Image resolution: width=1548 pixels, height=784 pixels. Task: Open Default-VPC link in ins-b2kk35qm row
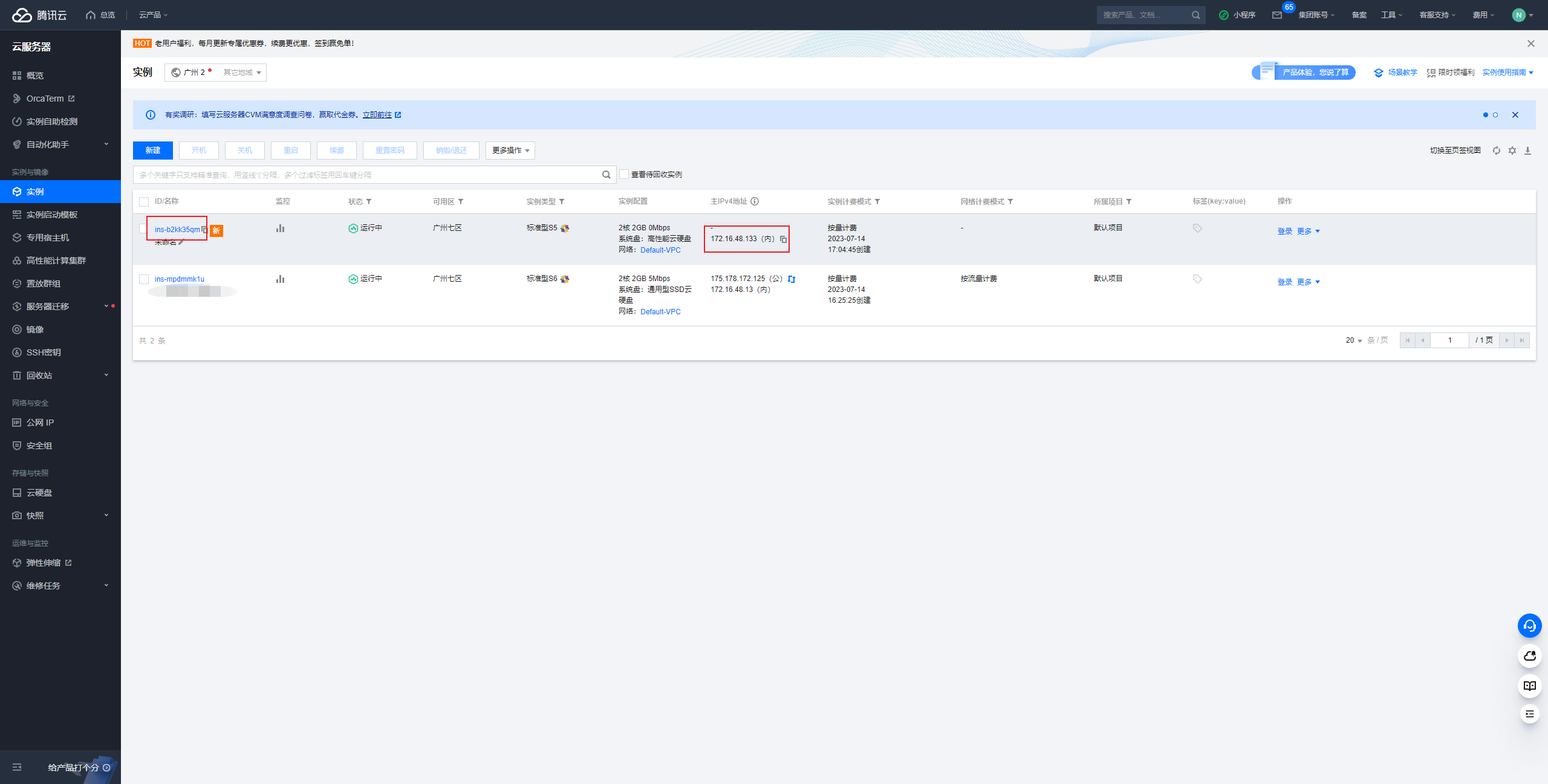(660, 250)
